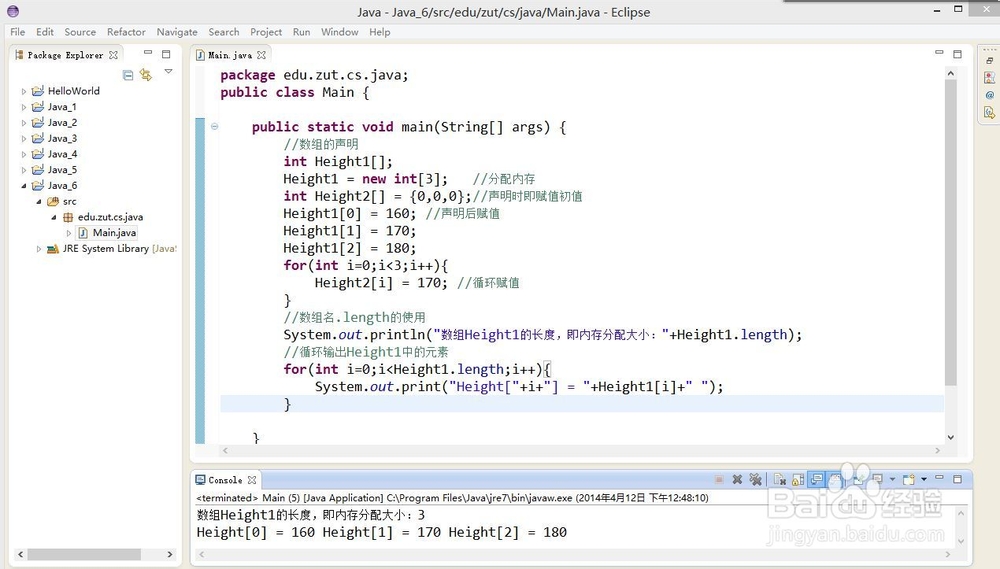
Task: Collapse the edu.zut.cs.java package
Action: coord(54,218)
